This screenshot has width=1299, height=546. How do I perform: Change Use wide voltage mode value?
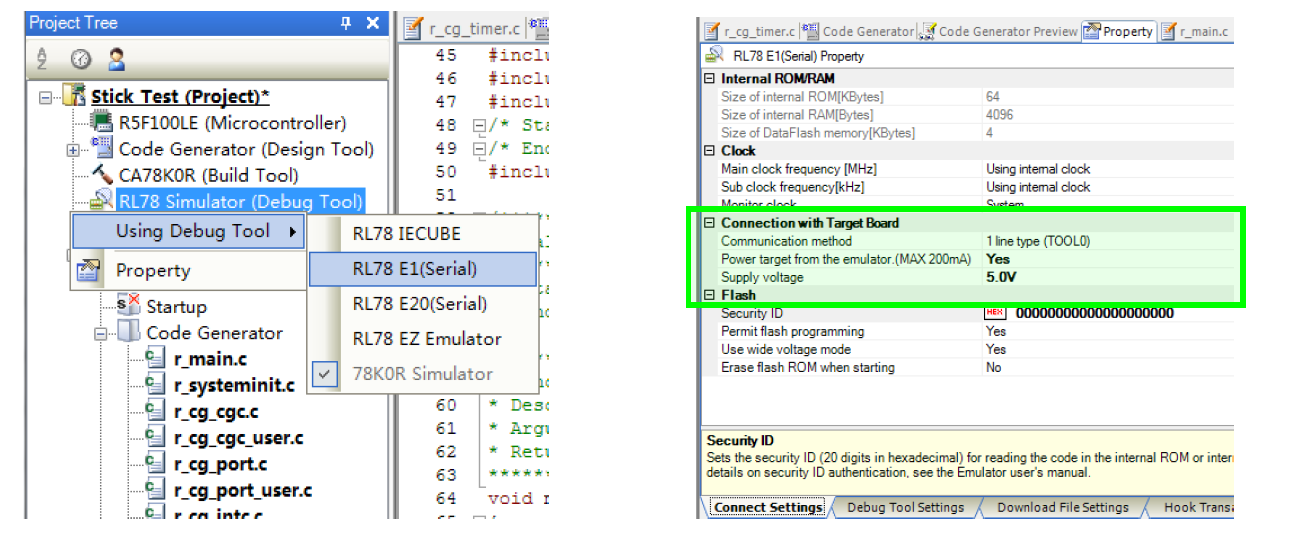1108,349
